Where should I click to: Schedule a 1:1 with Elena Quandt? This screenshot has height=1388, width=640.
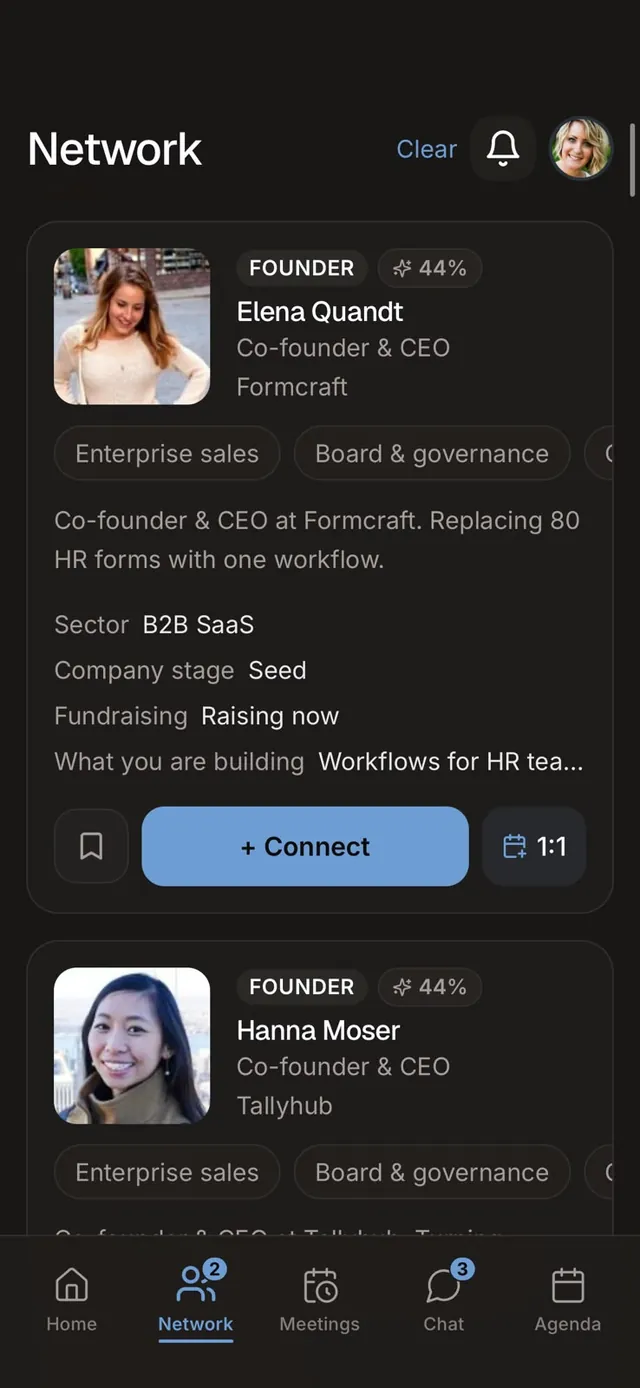coord(534,846)
